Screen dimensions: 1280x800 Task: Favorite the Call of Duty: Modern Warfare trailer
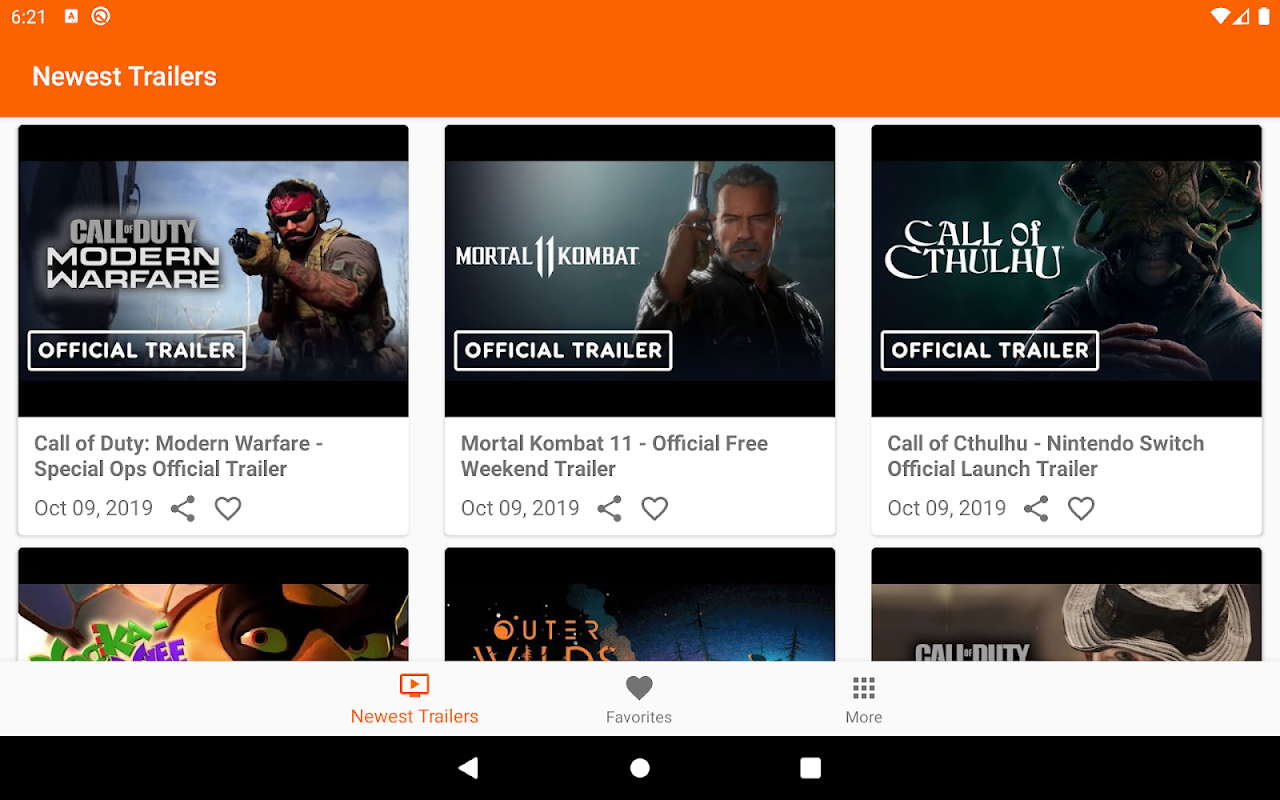(x=228, y=509)
